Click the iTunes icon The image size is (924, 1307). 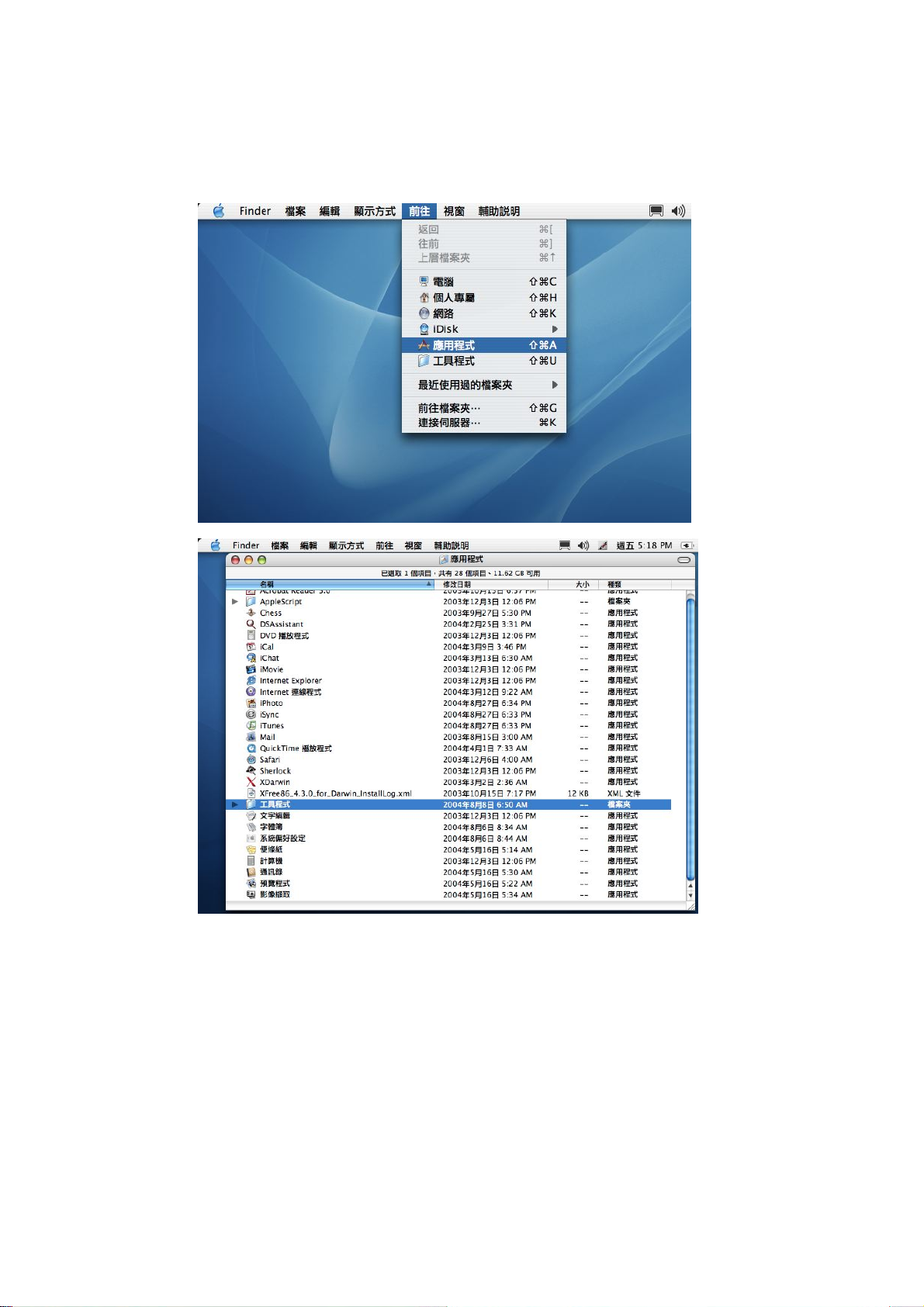coord(251,725)
